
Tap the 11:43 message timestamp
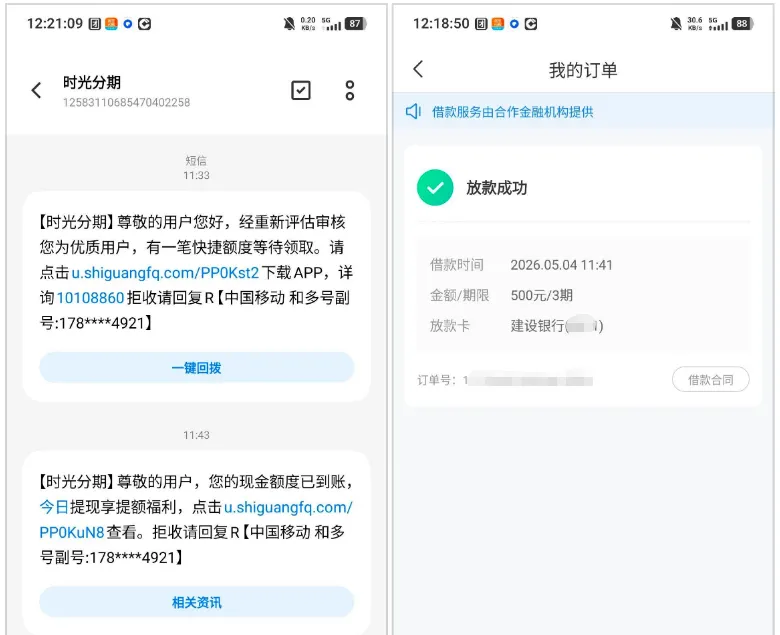click(196, 435)
